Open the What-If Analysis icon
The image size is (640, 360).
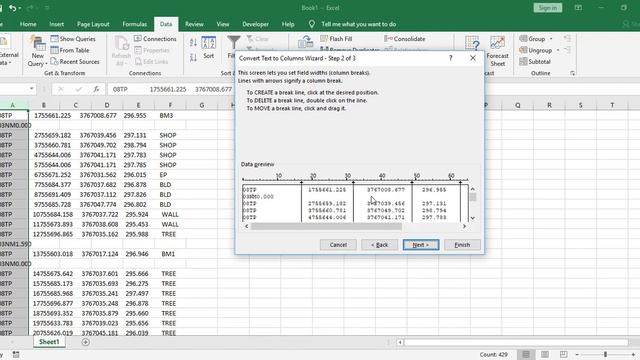click(x=472, y=43)
